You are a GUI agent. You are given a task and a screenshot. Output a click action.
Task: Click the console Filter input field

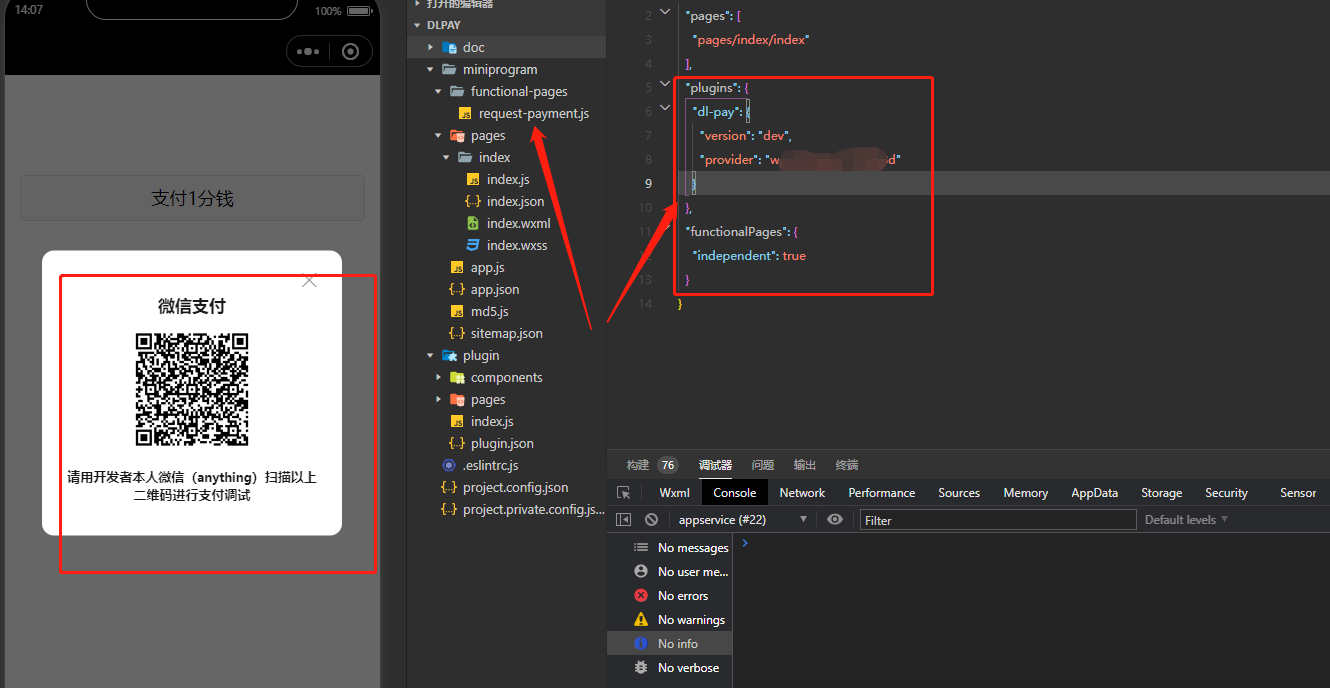point(998,520)
